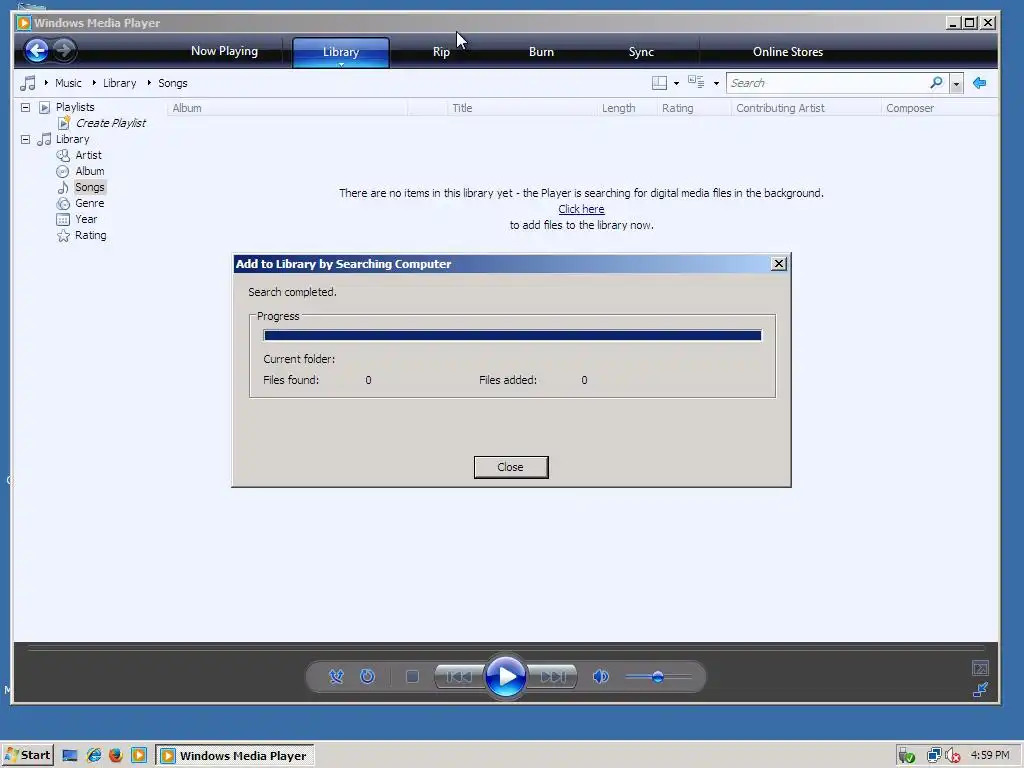Image resolution: width=1024 pixels, height=768 pixels.
Task: Switch to compact mode icon
Action: pos(980,689)
